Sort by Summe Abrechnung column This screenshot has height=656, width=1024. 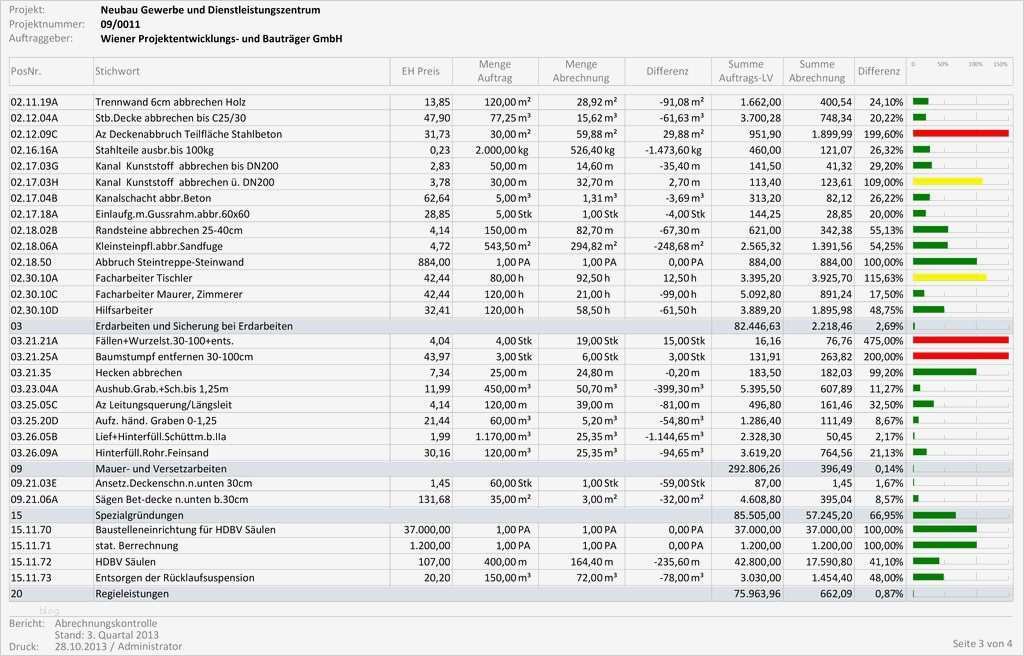point(819,71)
